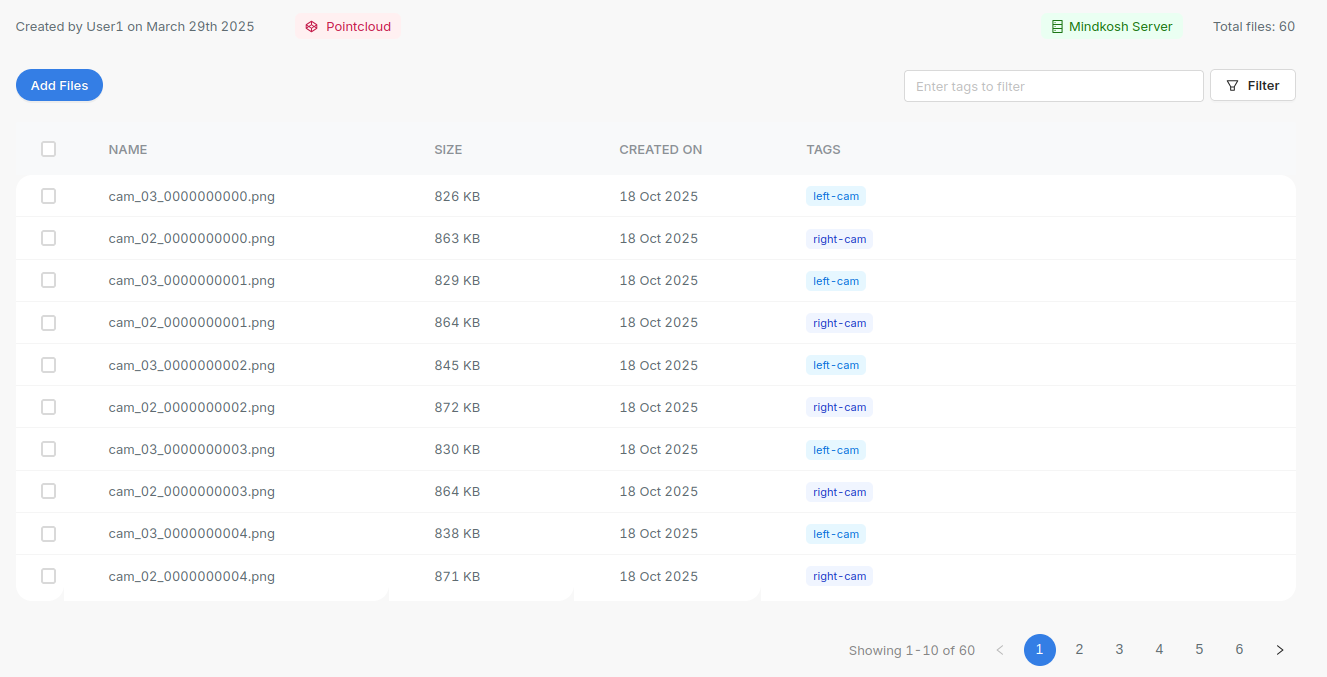The height and width of the screenshot is (677, 1327).
Task: Click the NAME column header
Action: click(x=128, y=150)
